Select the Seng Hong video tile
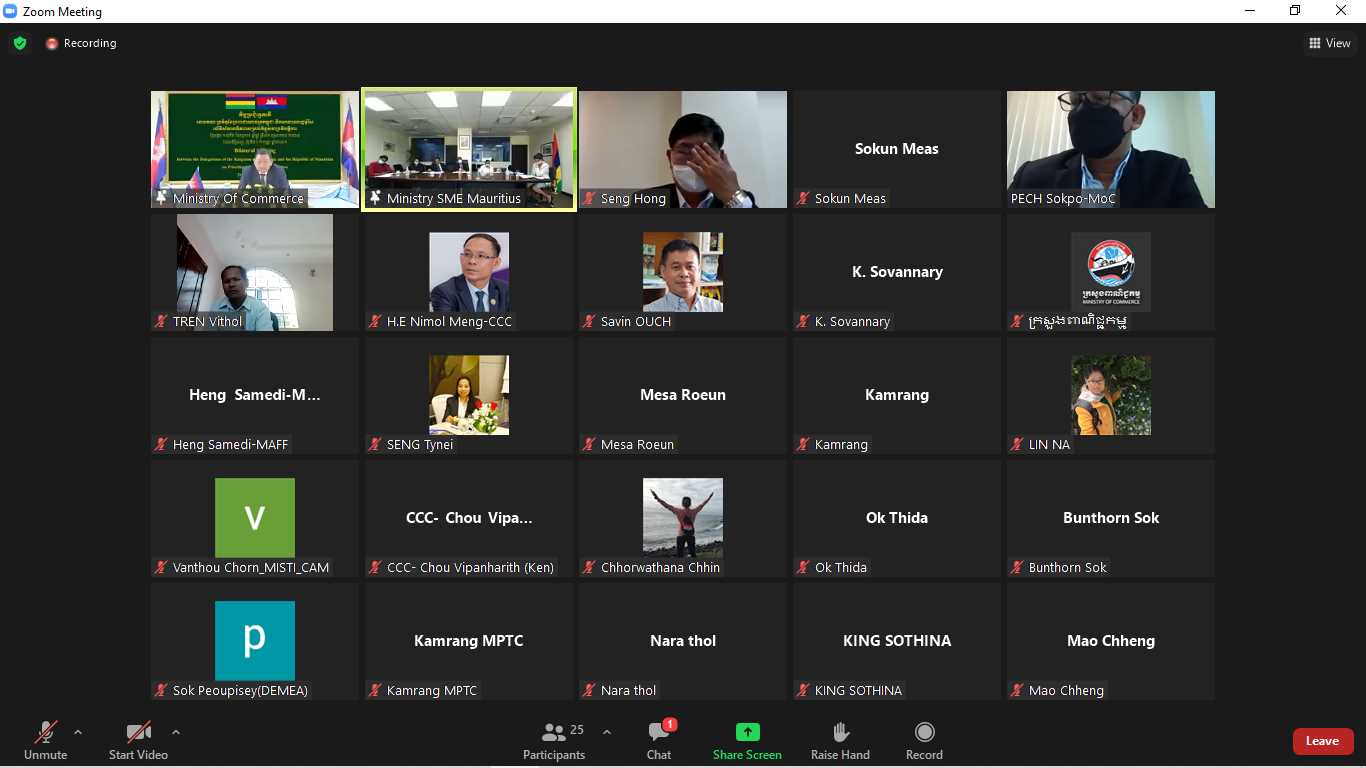 [683, 149]
